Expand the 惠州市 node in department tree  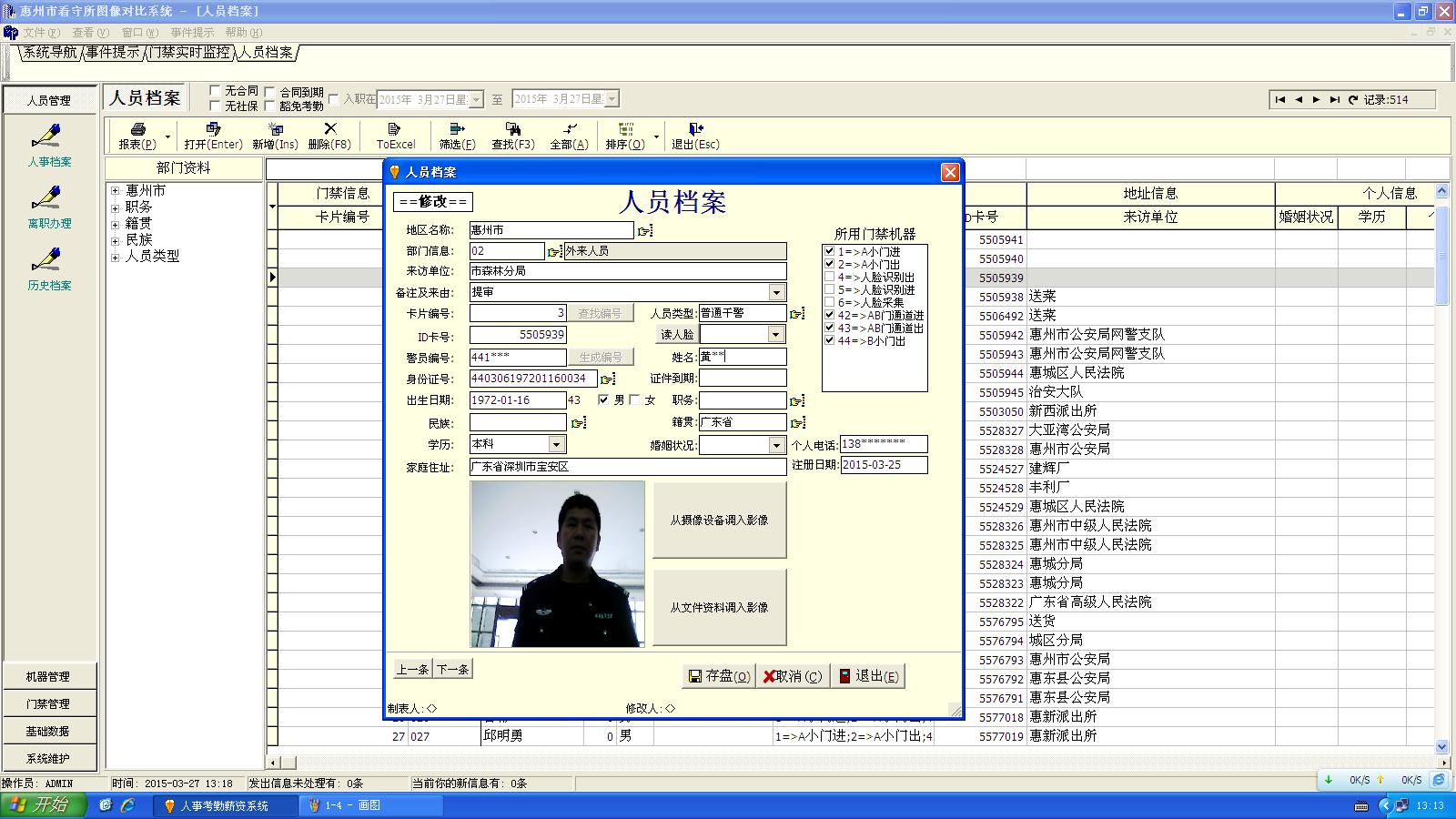tap(116, 191)
